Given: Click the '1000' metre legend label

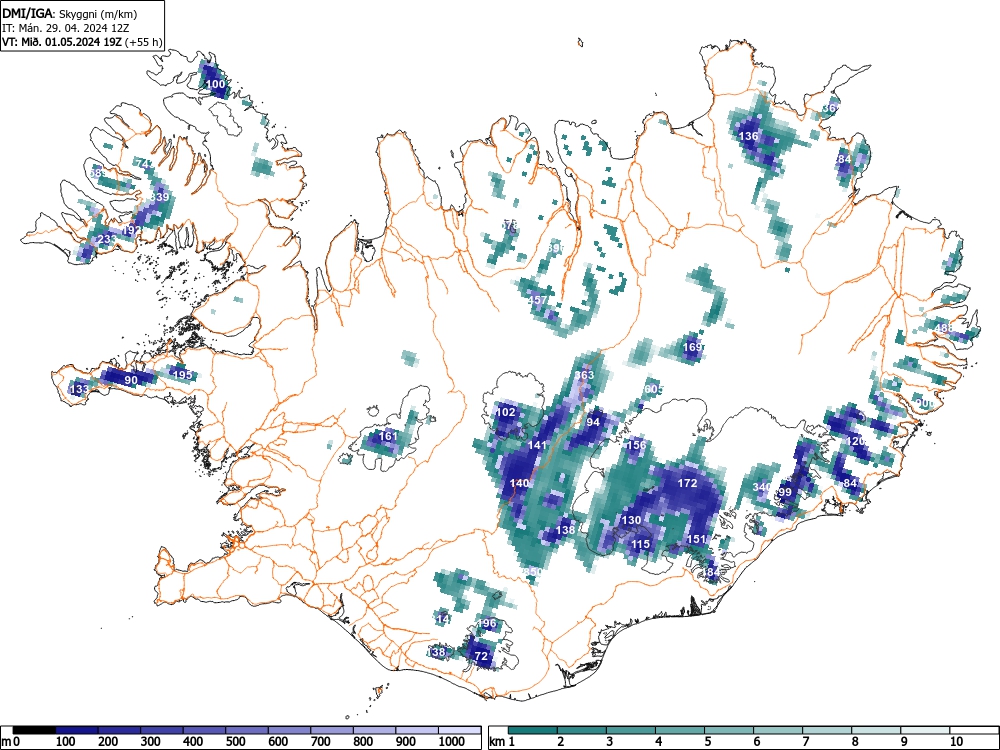Looking at the screenshot, I should point(452,741).
